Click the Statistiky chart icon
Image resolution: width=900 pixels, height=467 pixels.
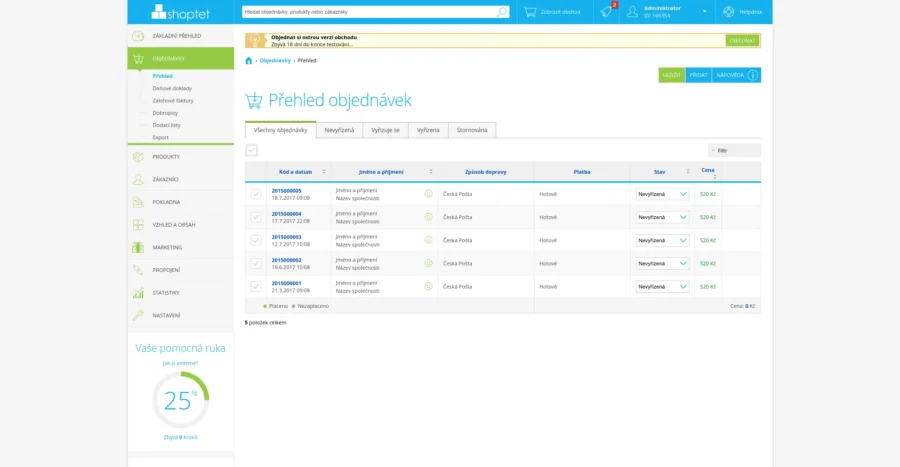pyautogui.click(x=138, y=293)
